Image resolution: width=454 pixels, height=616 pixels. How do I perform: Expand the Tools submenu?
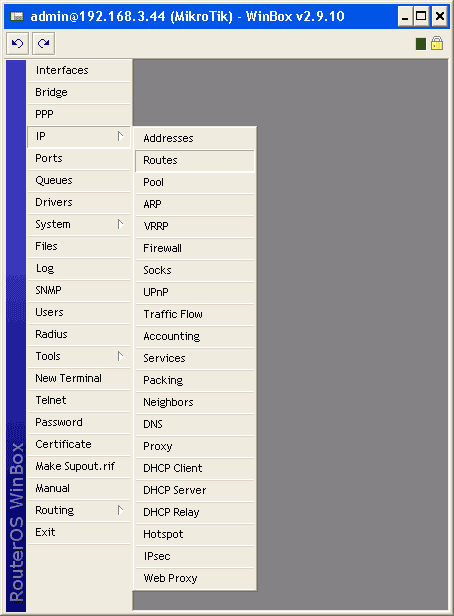click(79, 356)
